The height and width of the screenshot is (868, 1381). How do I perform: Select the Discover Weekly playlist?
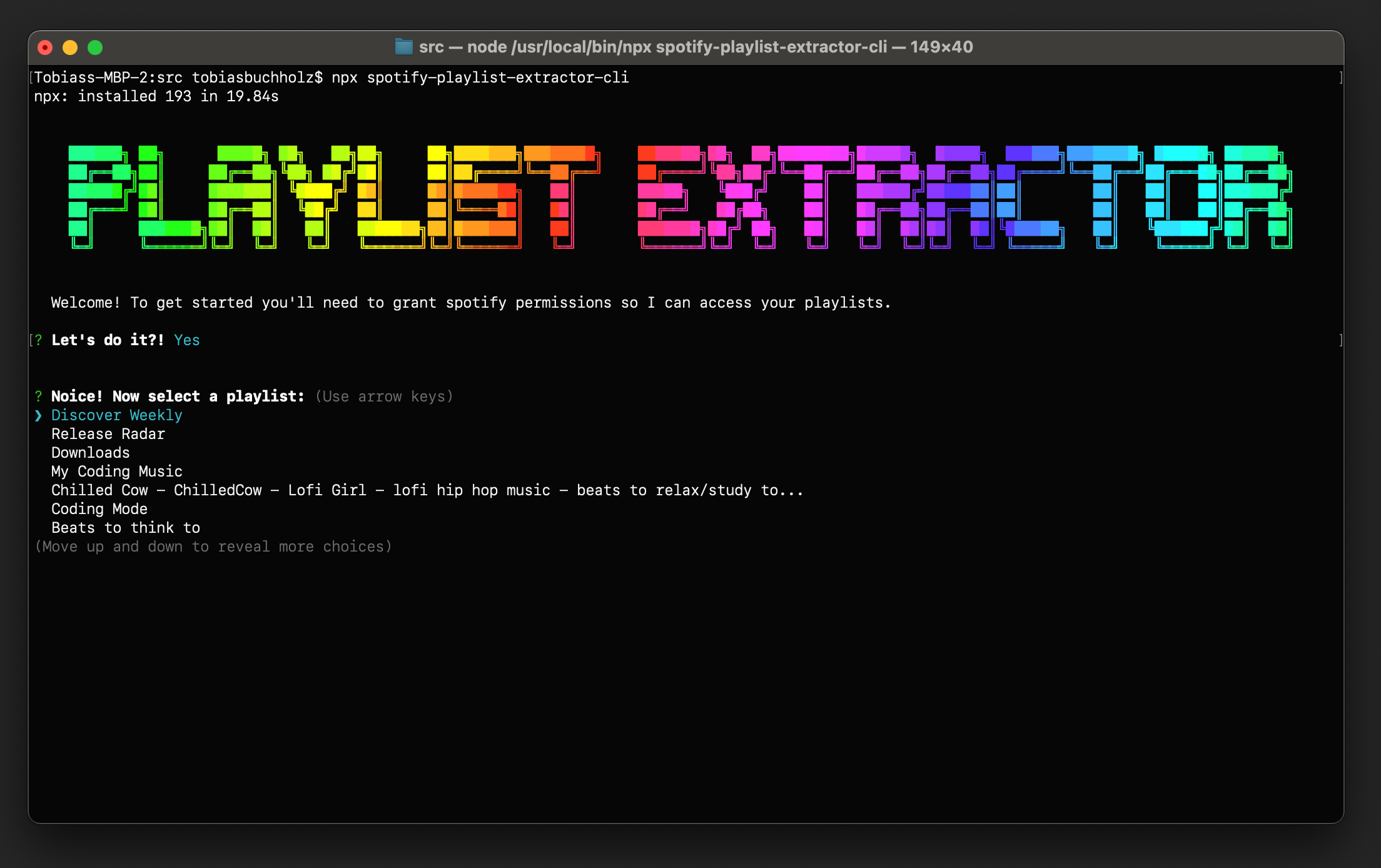point(116,415)
